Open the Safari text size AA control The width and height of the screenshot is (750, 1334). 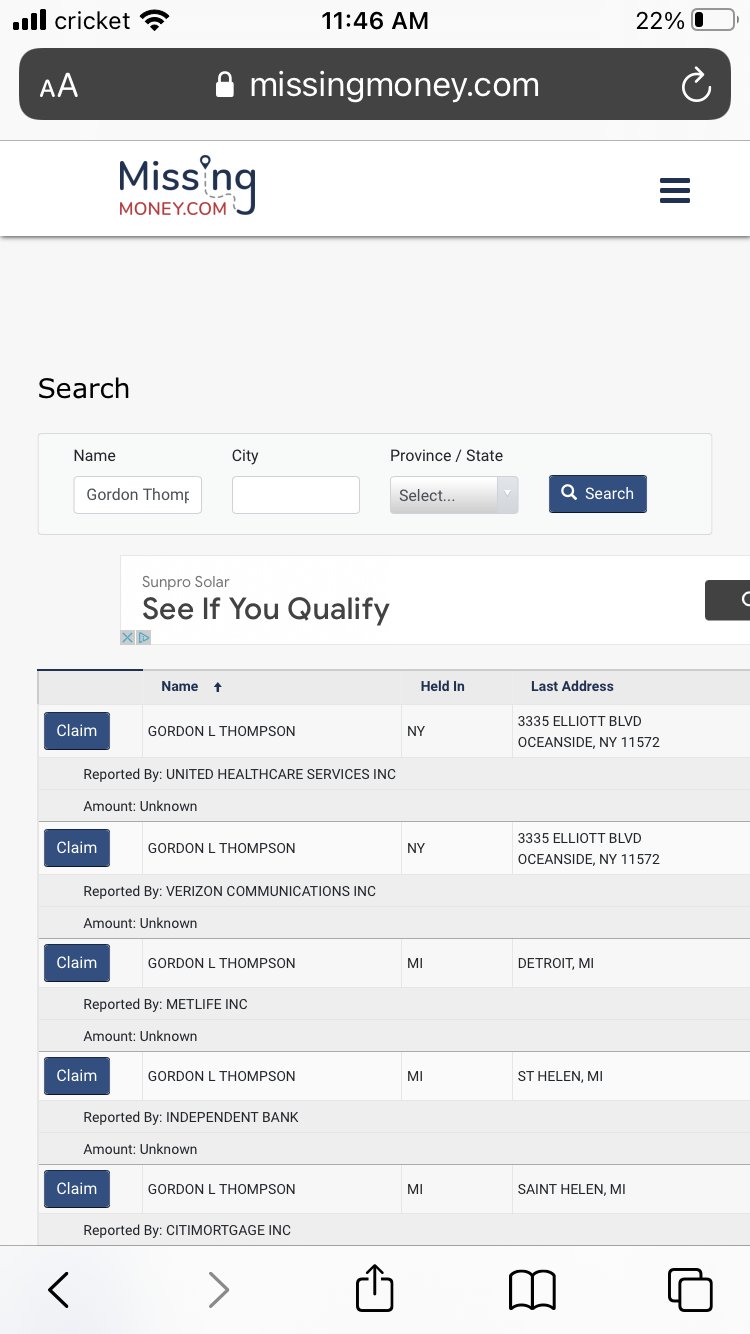click(59, 86)
